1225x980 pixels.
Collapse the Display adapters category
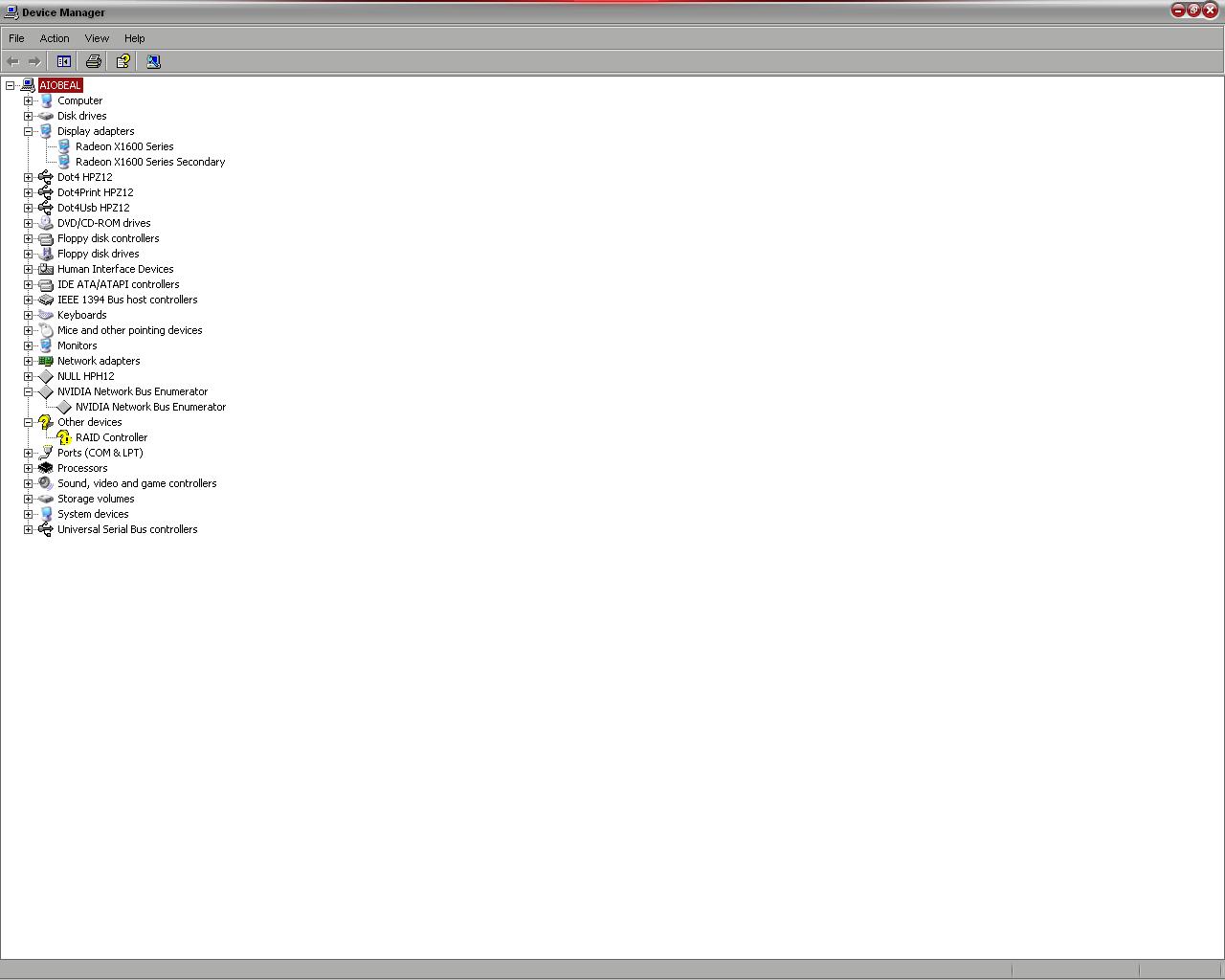[x=29, y=131]
